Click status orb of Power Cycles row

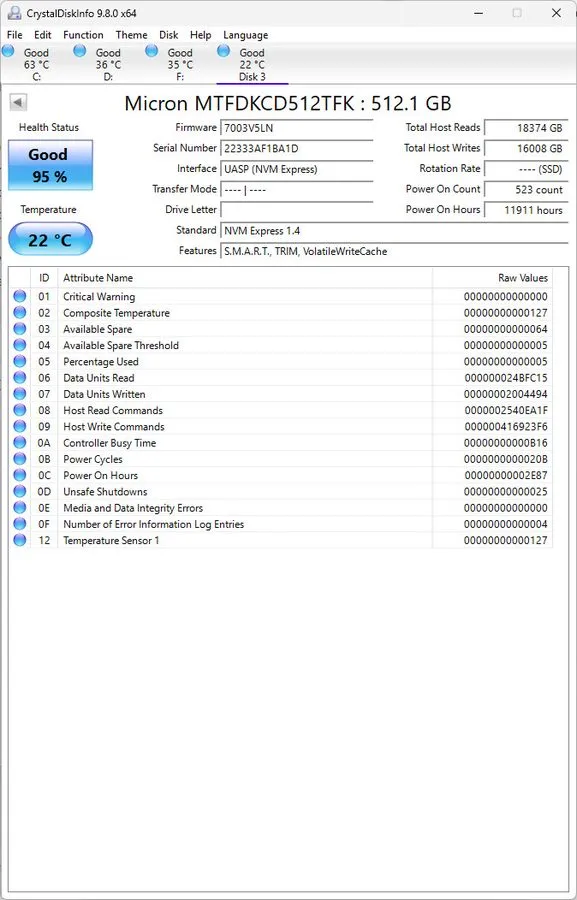(x=20, y=459)
